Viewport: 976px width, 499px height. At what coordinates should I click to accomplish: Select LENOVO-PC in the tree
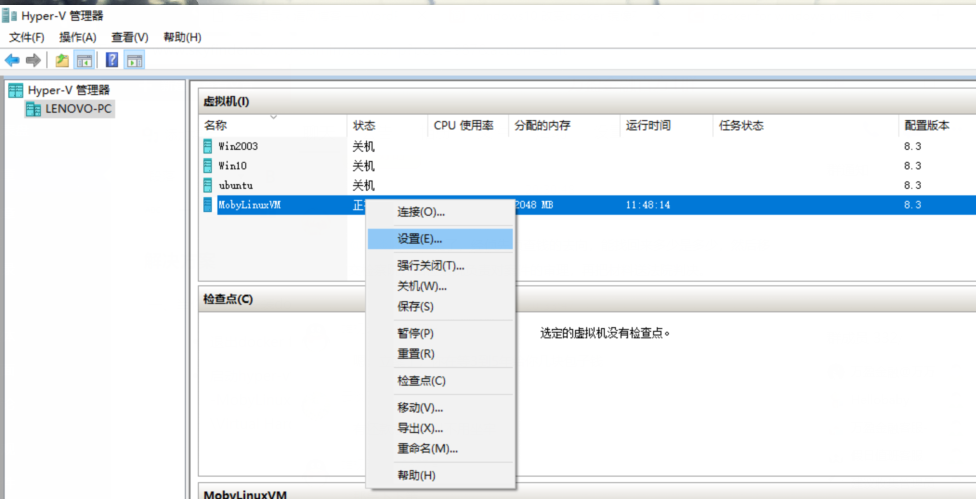pos(78,110)
